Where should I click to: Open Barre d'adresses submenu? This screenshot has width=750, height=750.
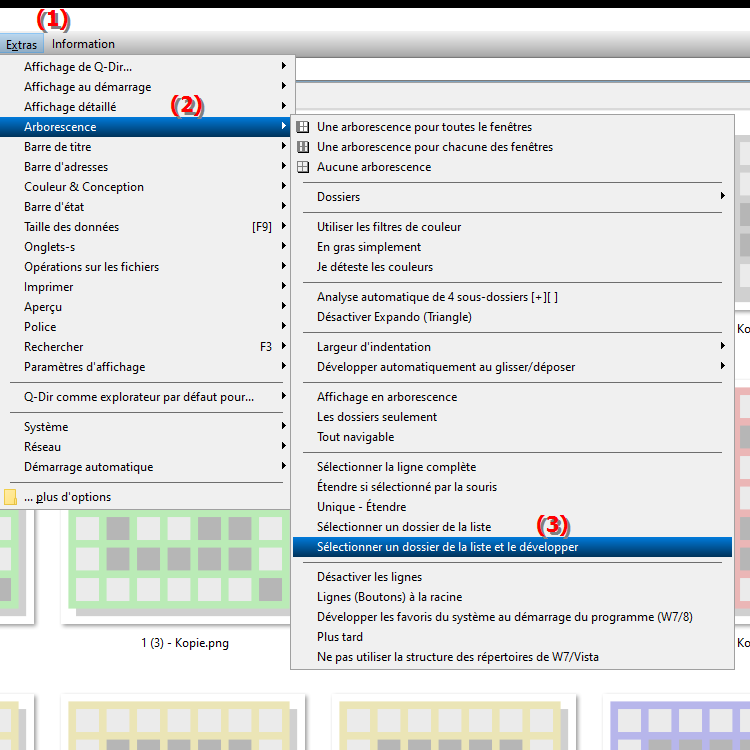click(145, 167)
